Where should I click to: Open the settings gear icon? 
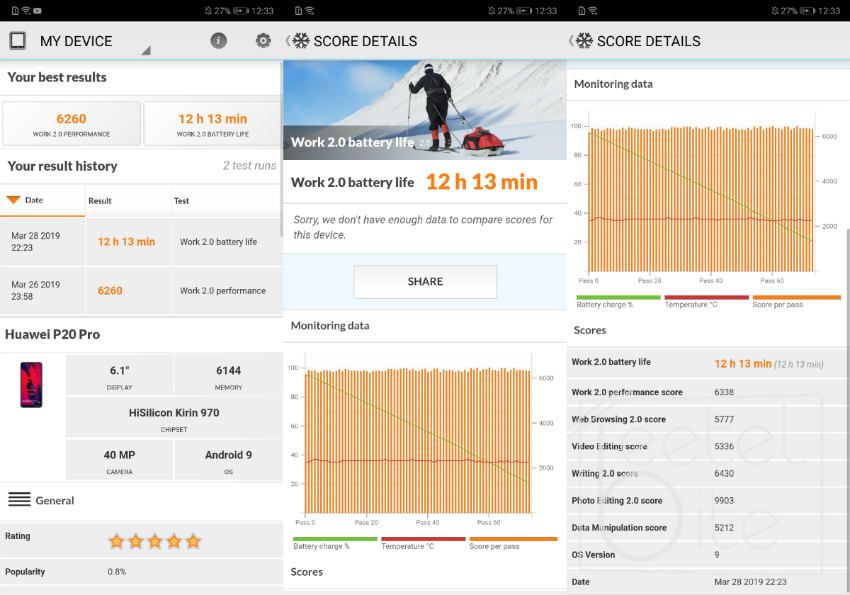point(263,41)
